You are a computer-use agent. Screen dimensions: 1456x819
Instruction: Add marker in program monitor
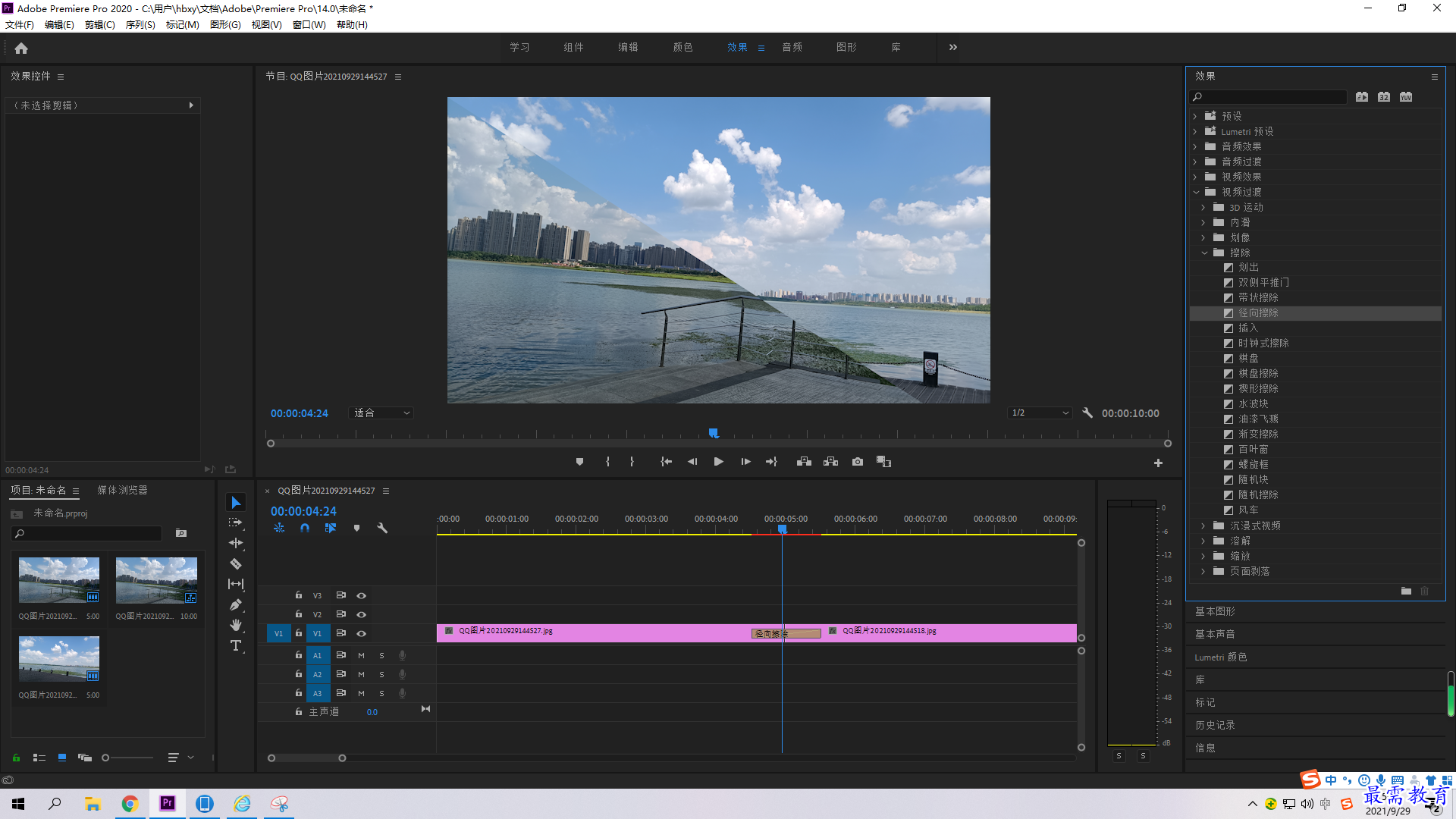tap(579, 462)
